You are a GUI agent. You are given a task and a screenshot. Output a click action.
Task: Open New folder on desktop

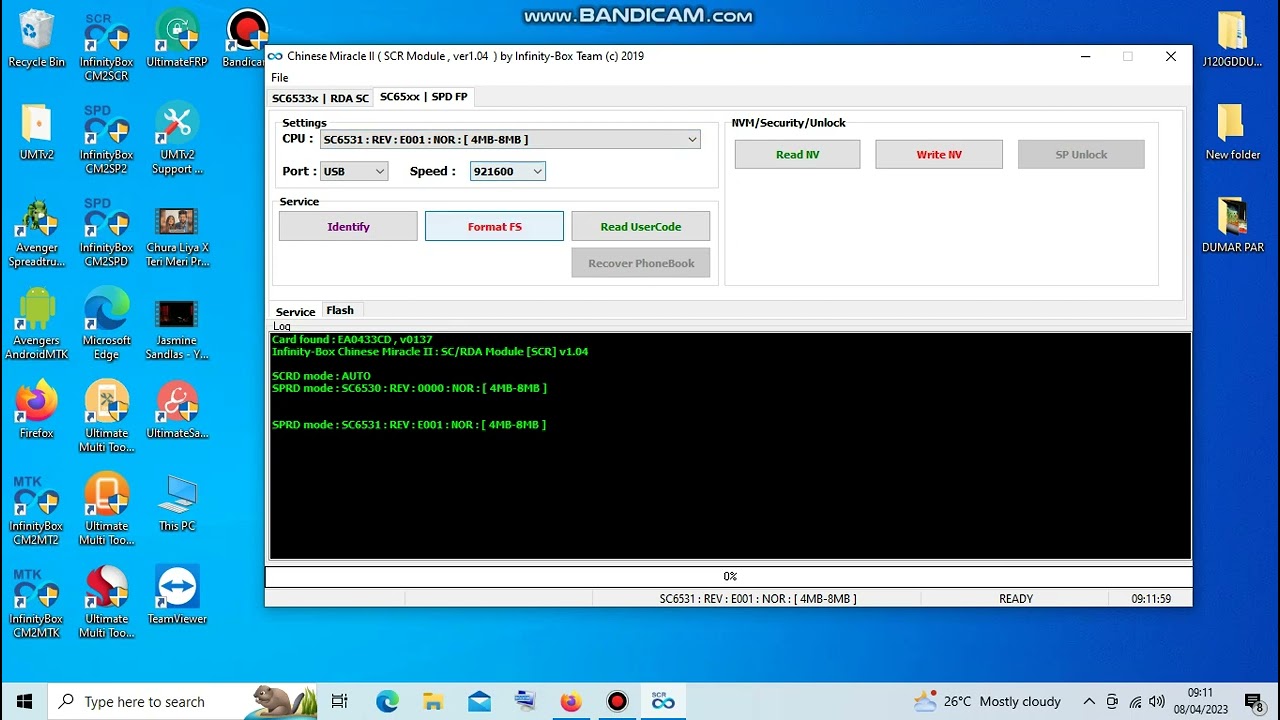coord(1232,132)
